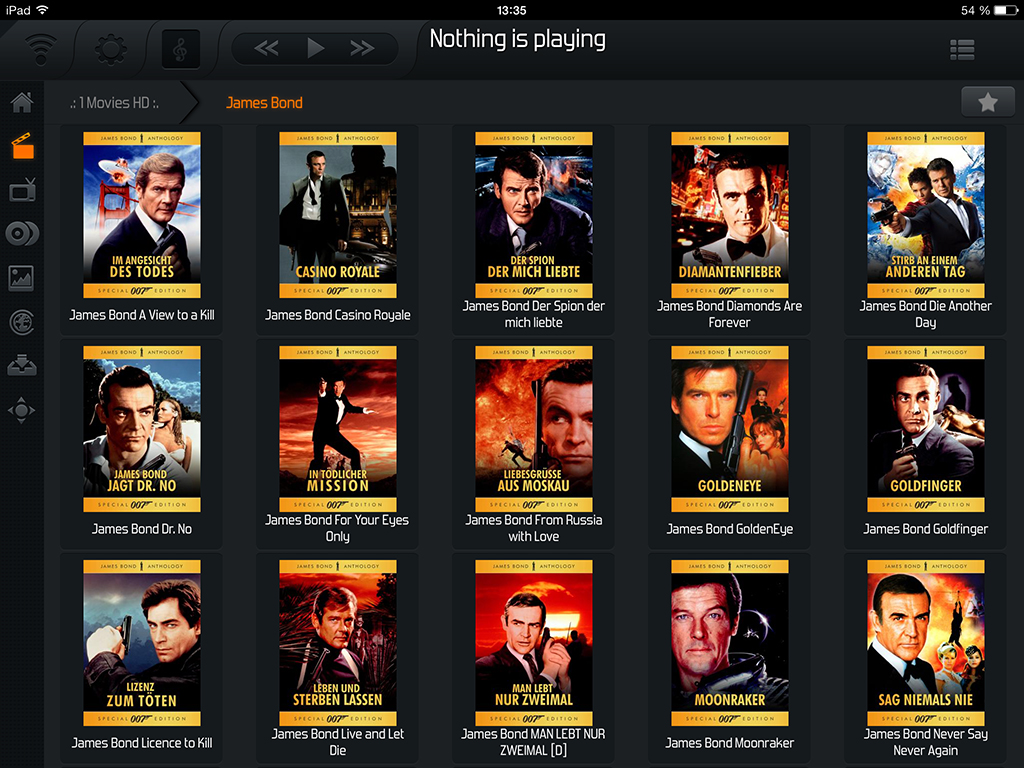Viewport: 1024px width, 768px height.
Task: Go to Home in the sidebar
Action: [x=22, y=102]
